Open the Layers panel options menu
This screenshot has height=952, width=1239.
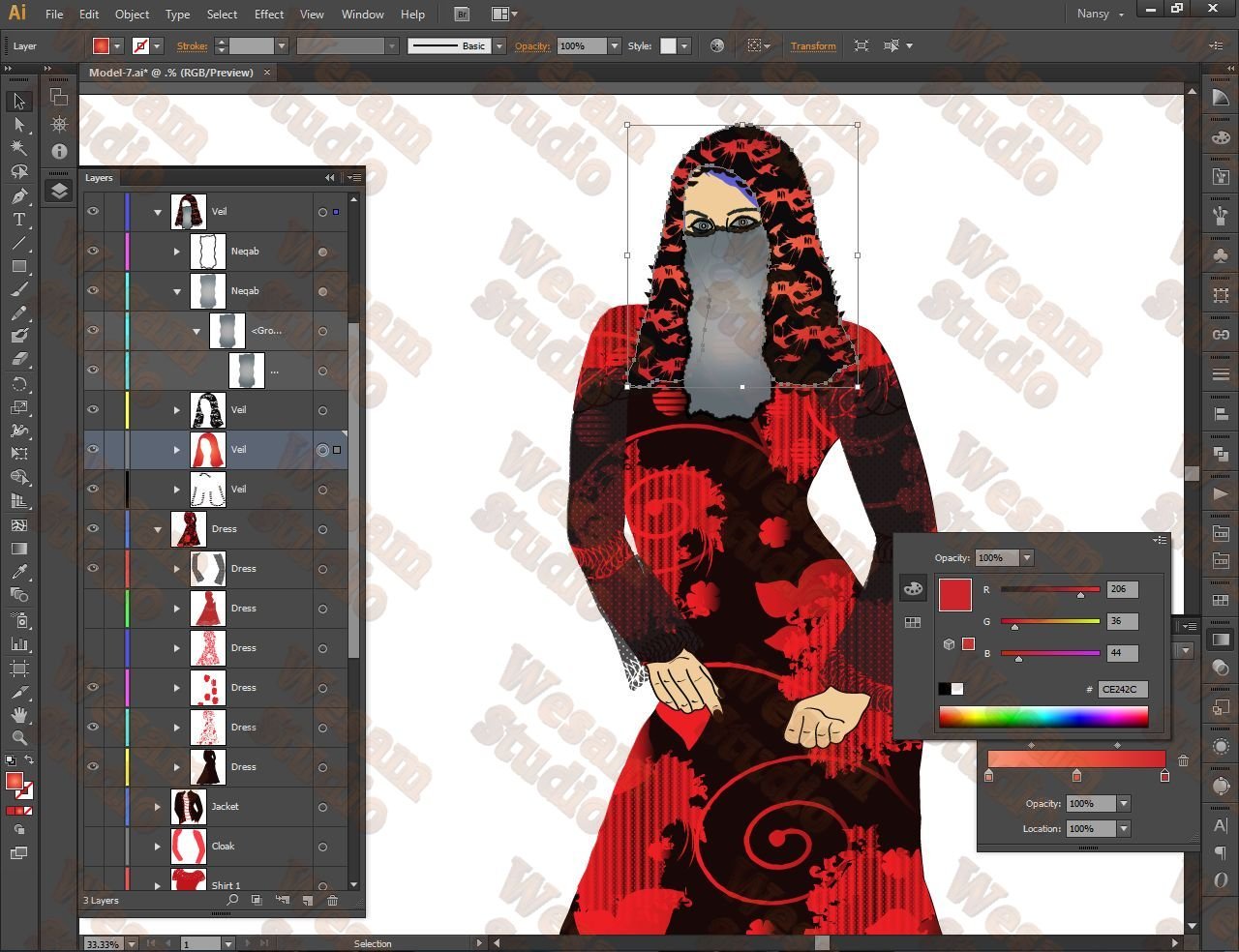(x=353, y=178)
